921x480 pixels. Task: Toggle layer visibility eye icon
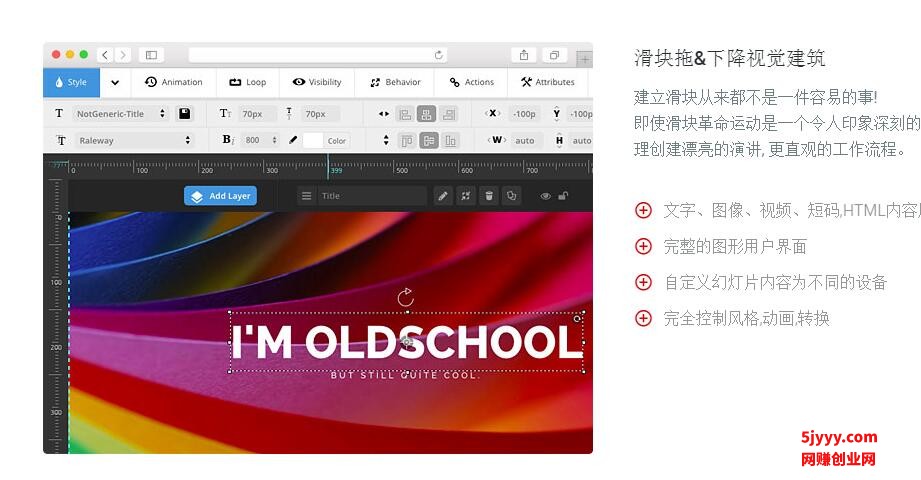click(546, 196)
